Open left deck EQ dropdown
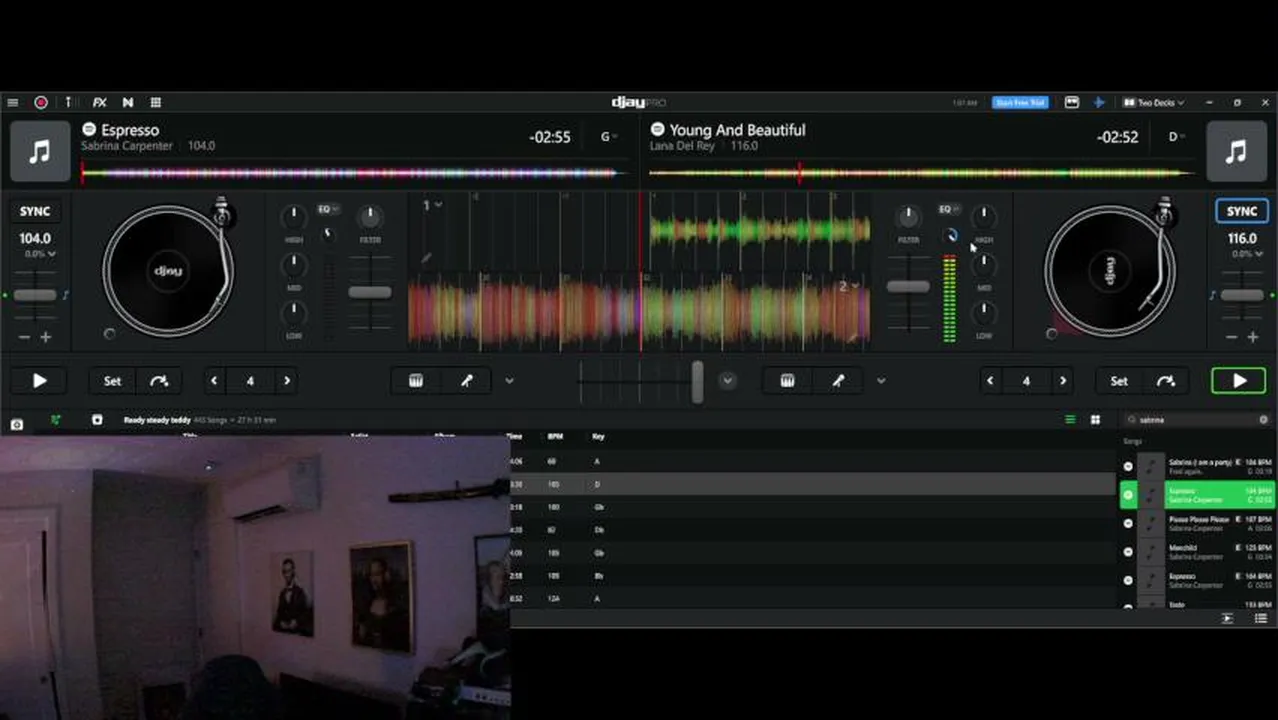 pos(327,209)
